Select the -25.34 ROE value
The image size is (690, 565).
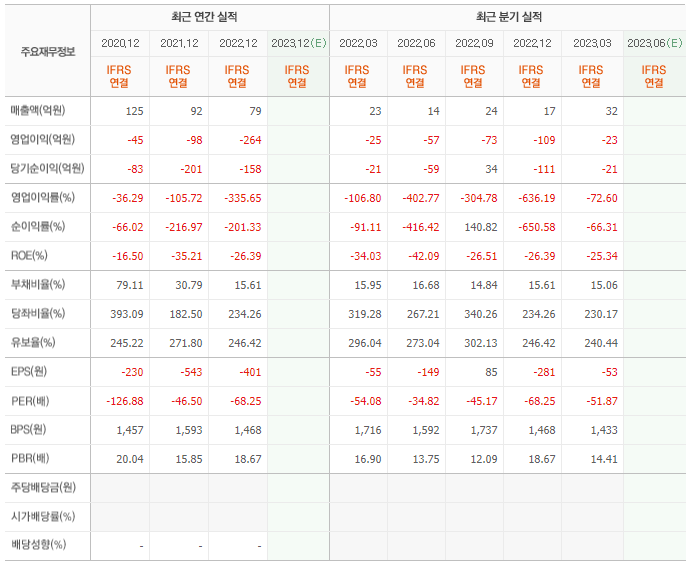pos(602,257)
